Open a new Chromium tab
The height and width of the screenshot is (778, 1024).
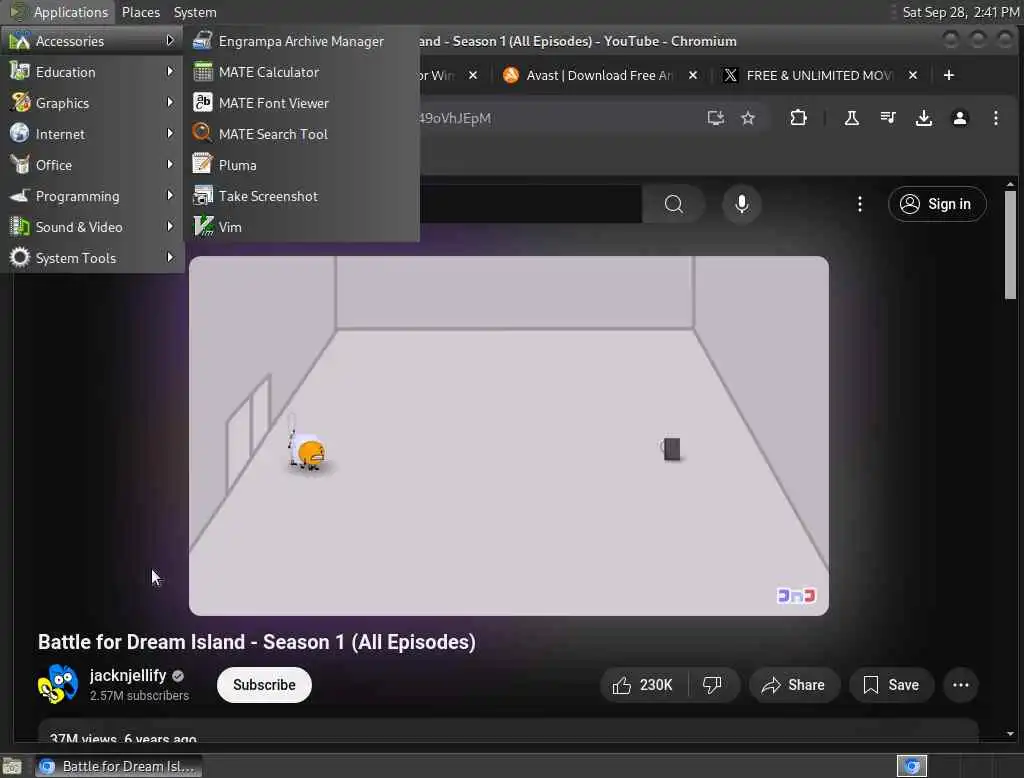tap(949, 75)
